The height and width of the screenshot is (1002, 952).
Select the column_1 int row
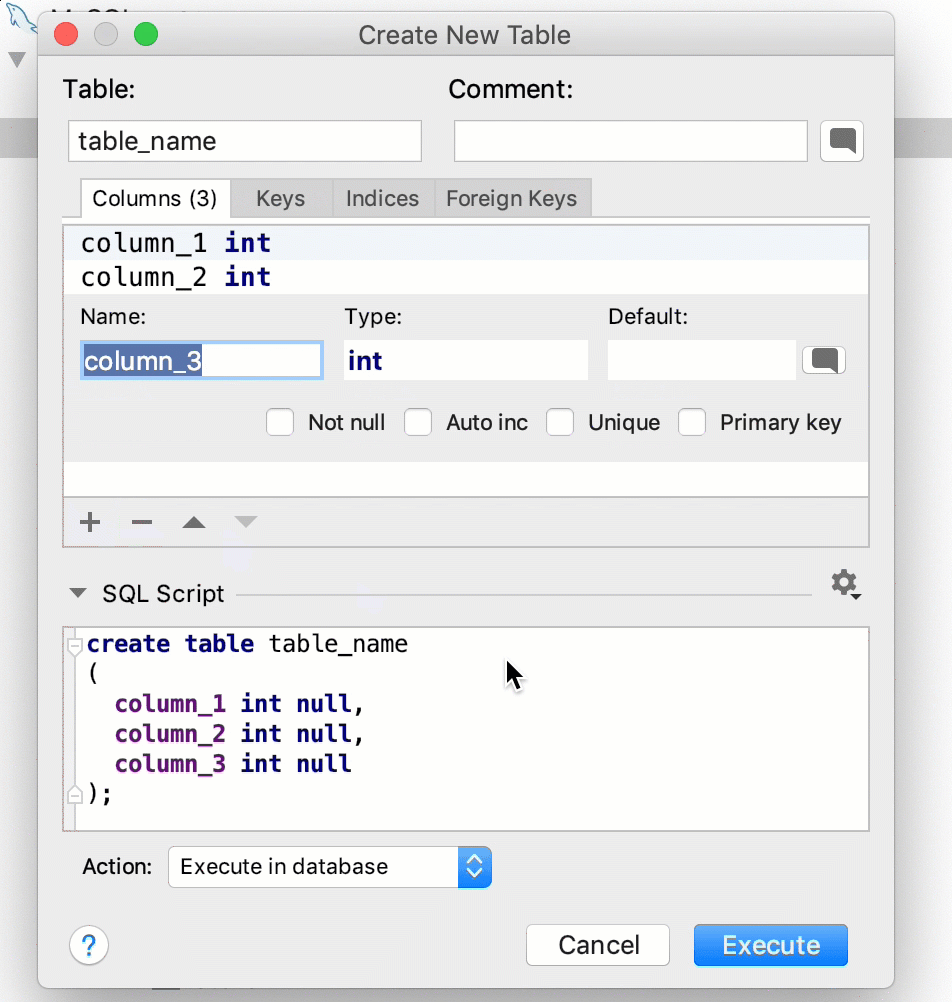466,243
